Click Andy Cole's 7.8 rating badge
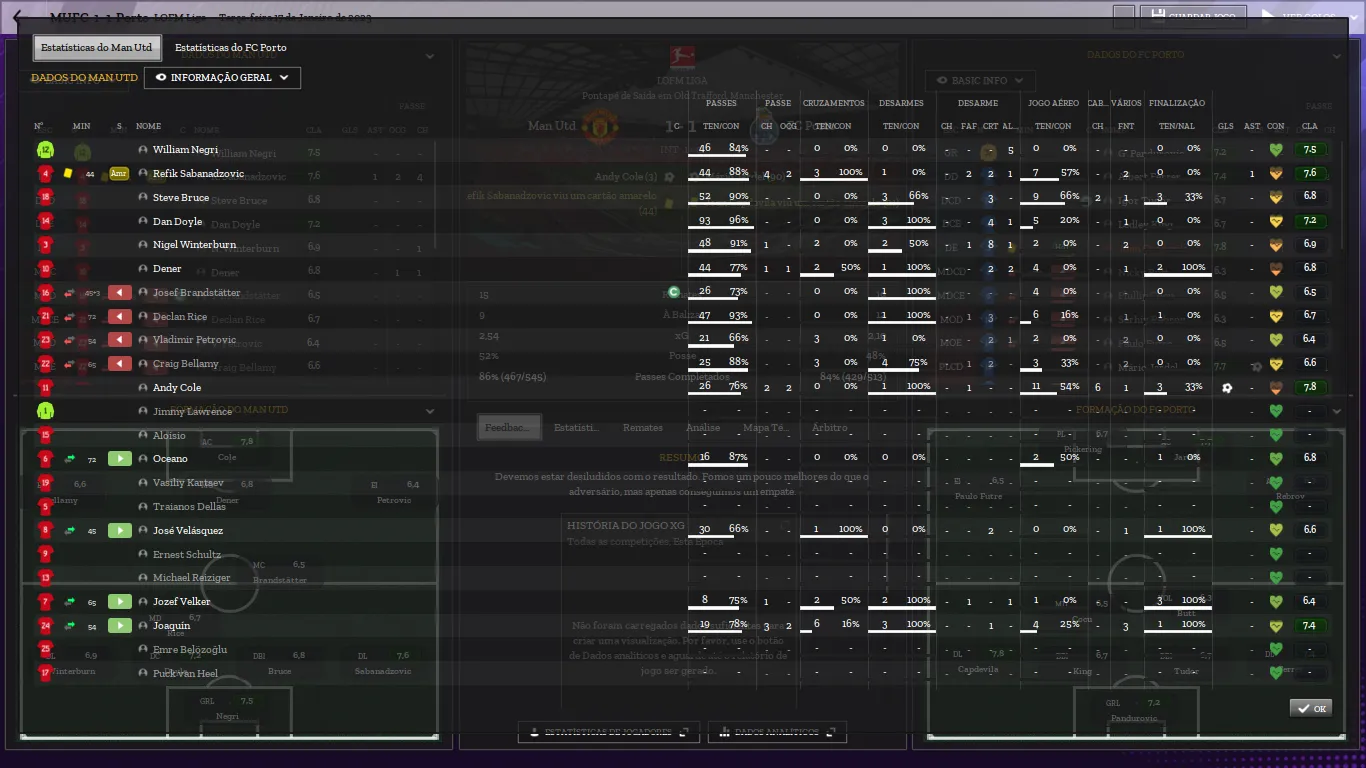This screenshot has width=1366, height=768. 1309,388
